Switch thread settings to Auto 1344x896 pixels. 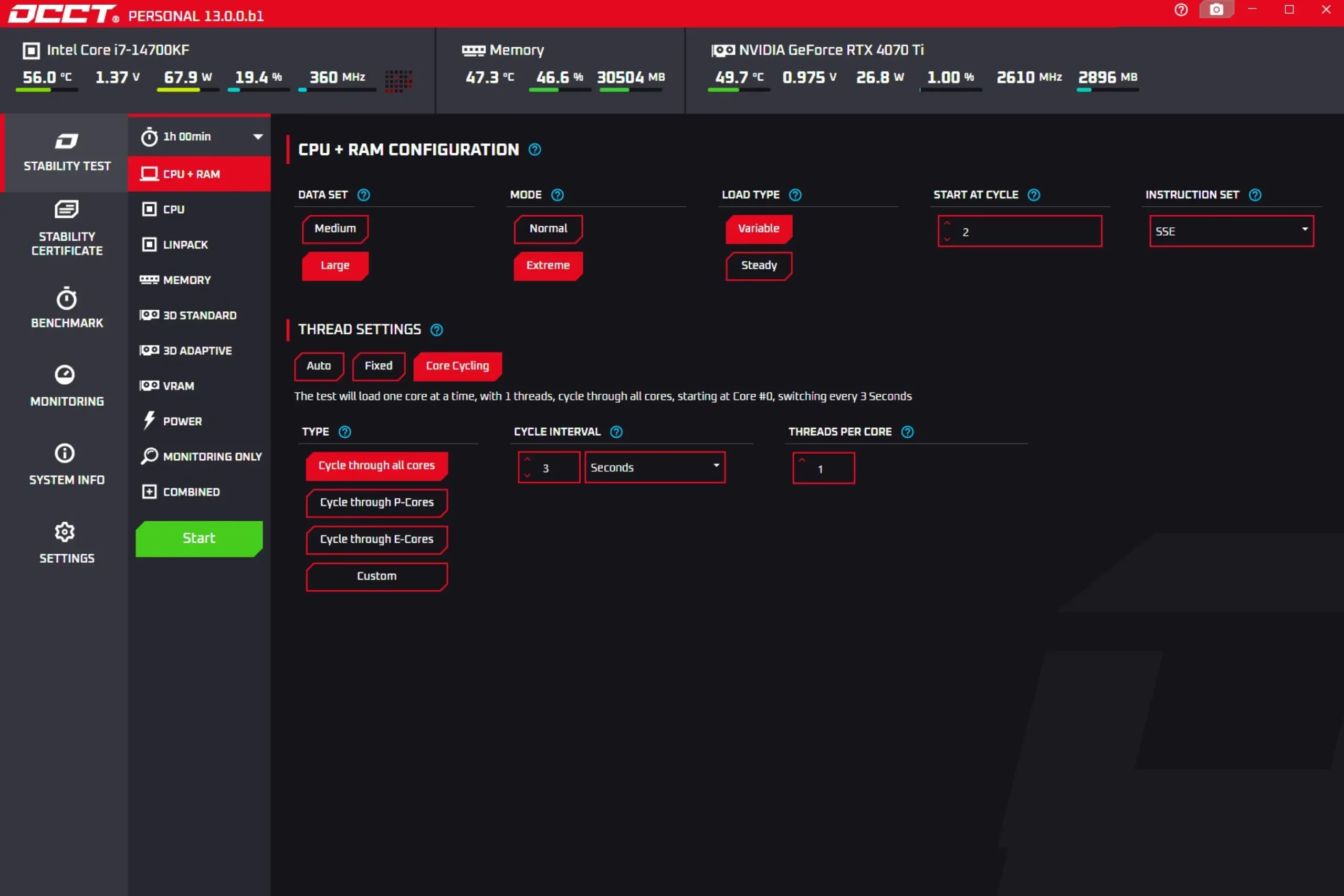[x=318, y=366]
